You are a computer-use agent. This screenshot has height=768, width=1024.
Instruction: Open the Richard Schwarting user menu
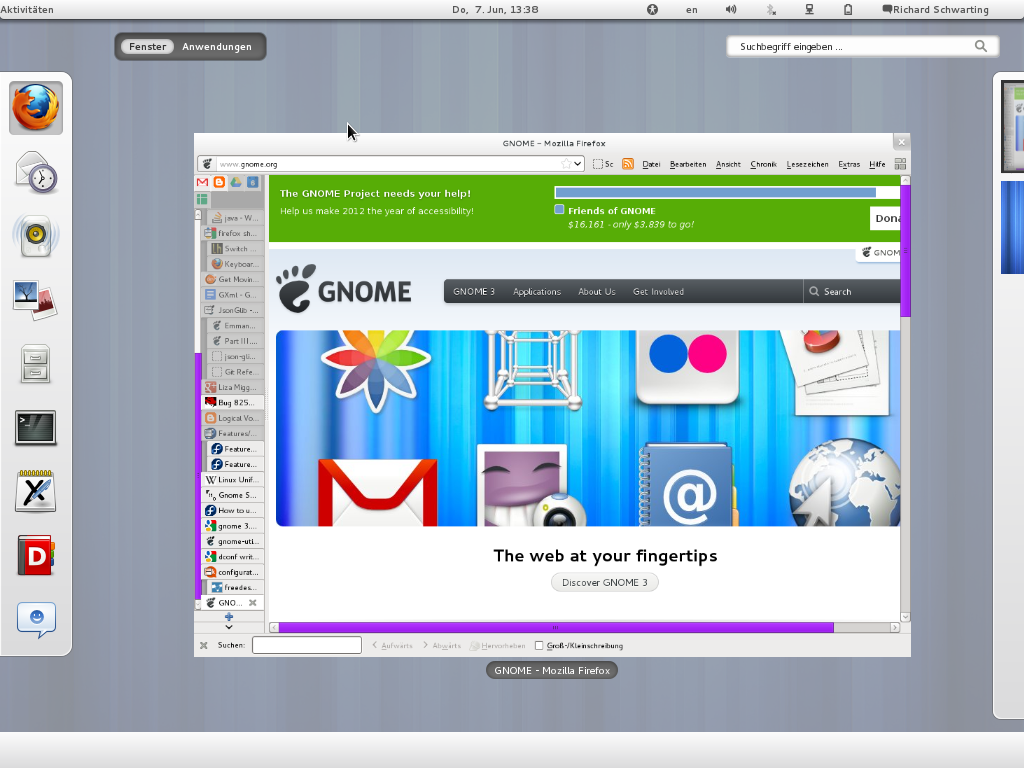pyautogui.click(x=935, y=9)
